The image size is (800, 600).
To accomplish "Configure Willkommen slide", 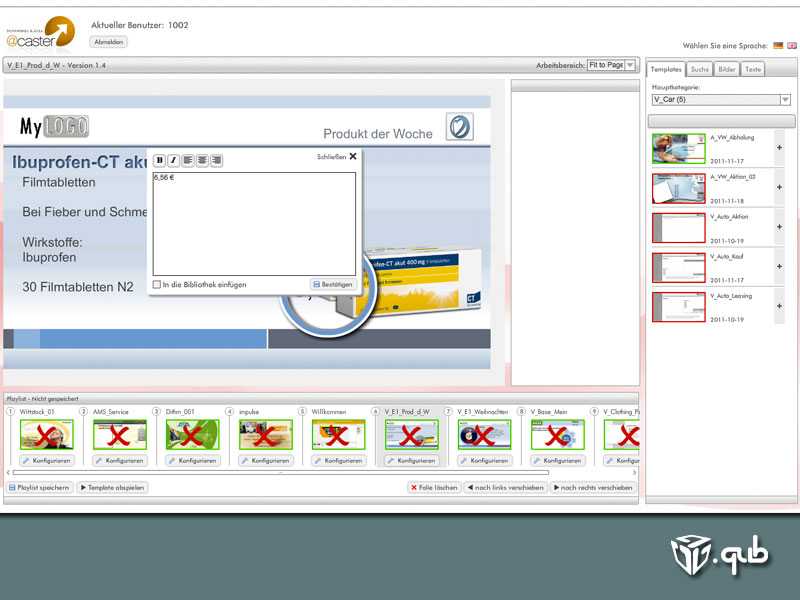I will (x=338, y=461).
